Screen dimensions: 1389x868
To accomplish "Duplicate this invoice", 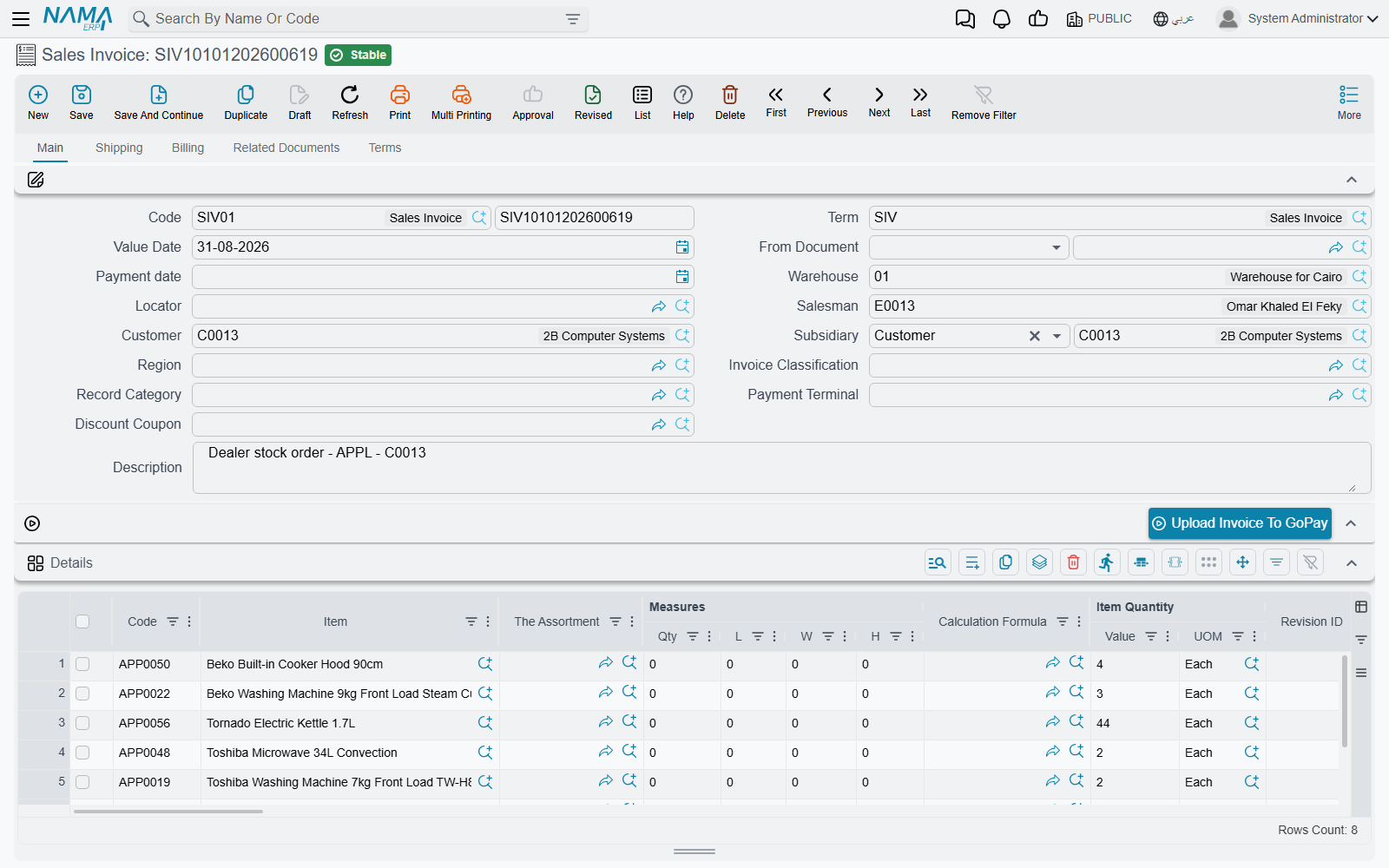I will pos(246,102).
